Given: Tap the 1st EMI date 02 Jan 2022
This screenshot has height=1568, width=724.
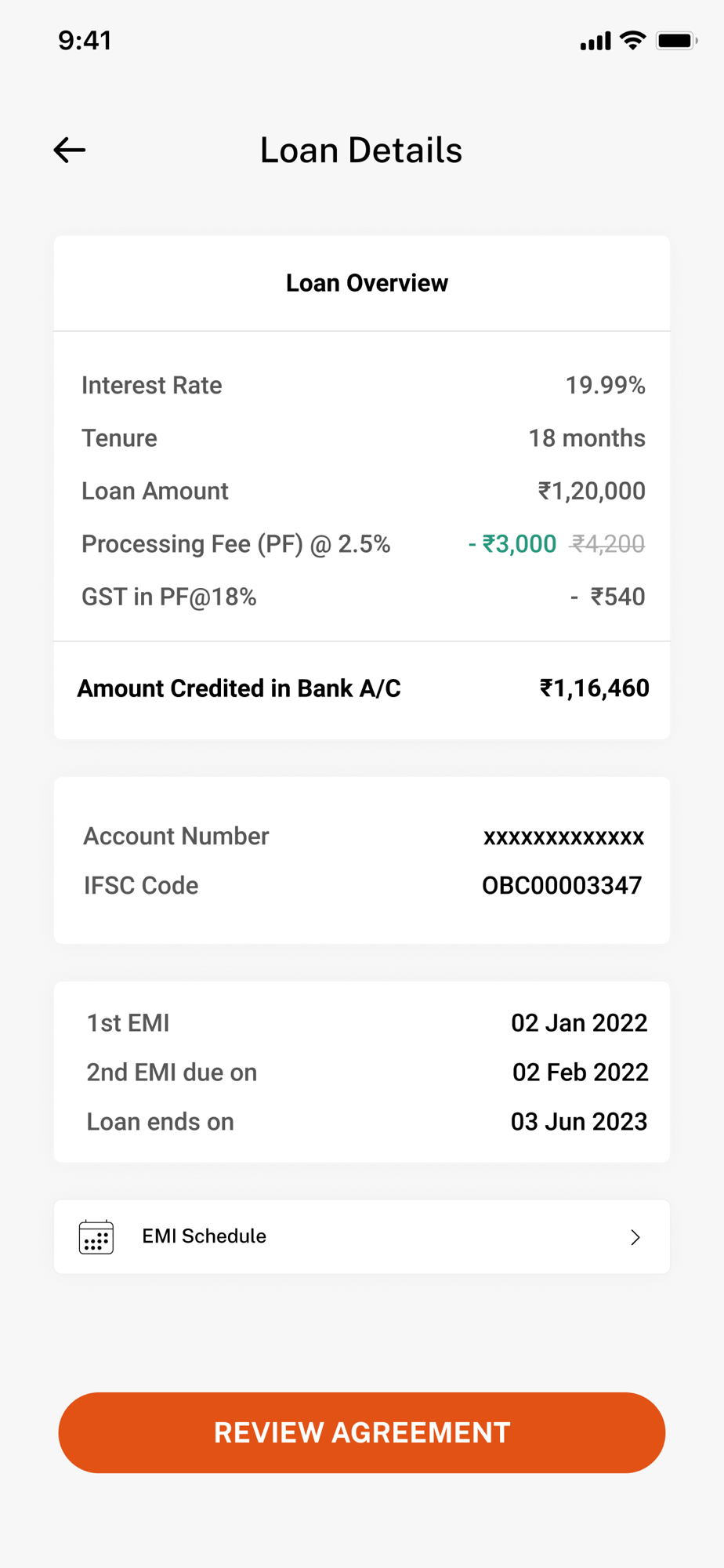Looking at the screenshot, I should pyautogui.click(x=579, y=1023).
